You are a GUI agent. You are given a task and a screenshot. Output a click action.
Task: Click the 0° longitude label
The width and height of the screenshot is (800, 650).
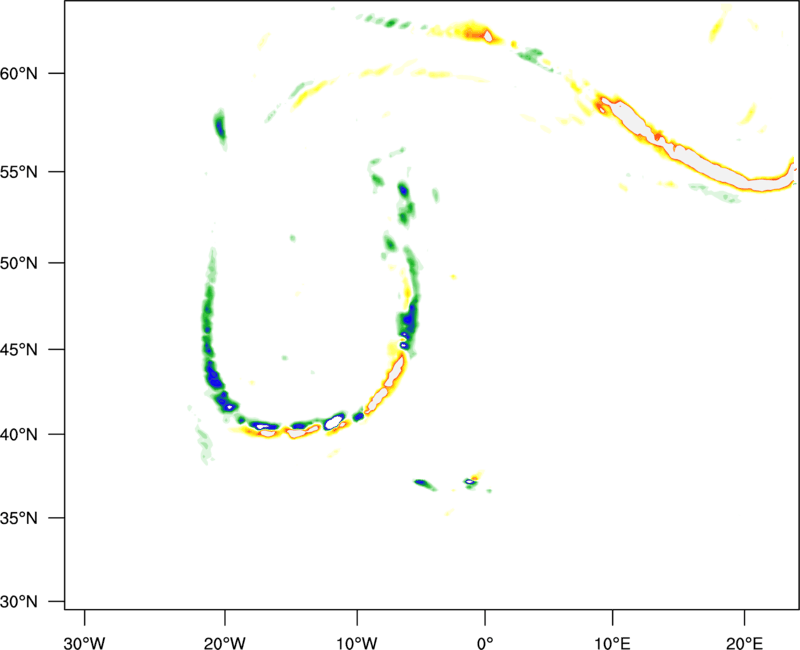[485, 643]
